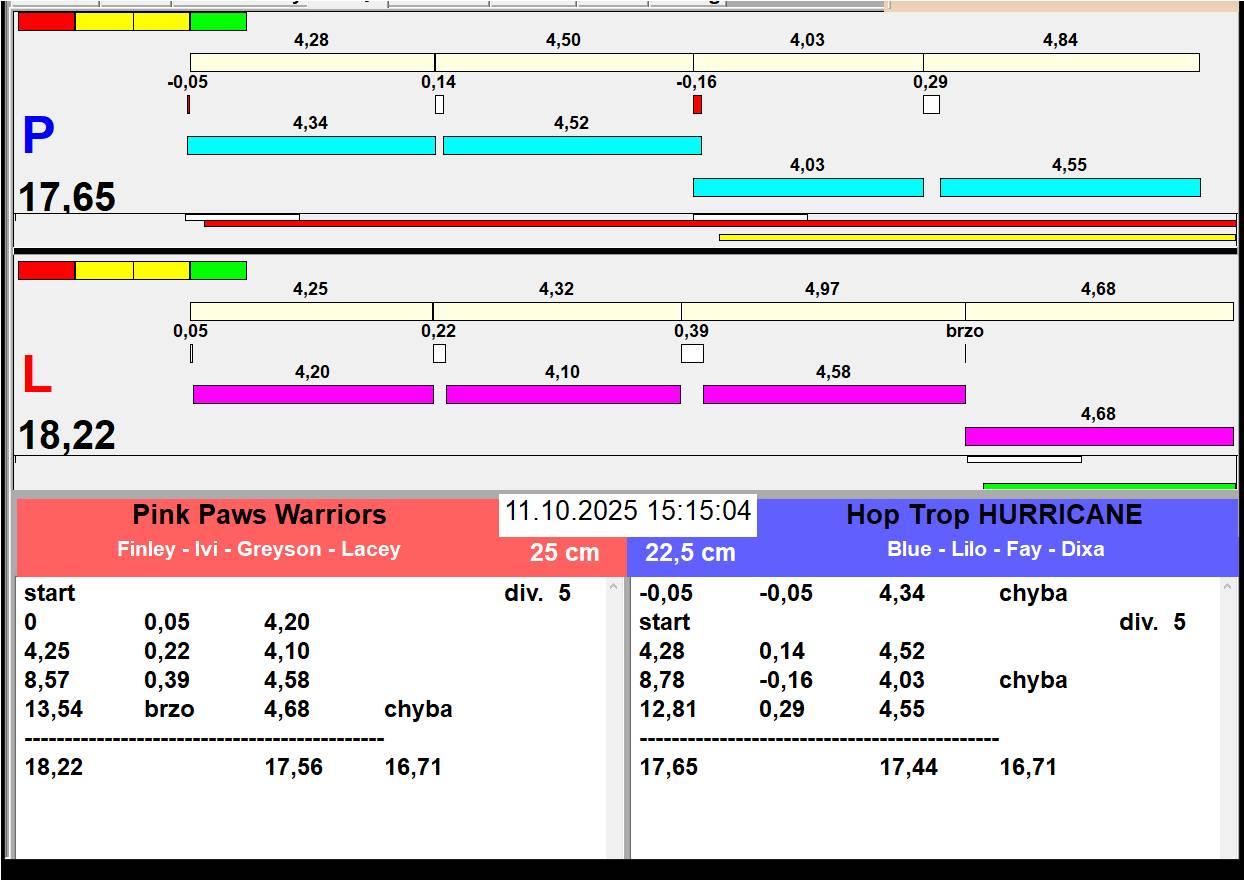Click the Finley - Ivi - Greyson - Lacey lineup
Image resolution: width=1244 pixels, height=880 pixels.
click(x=259, y=549)
